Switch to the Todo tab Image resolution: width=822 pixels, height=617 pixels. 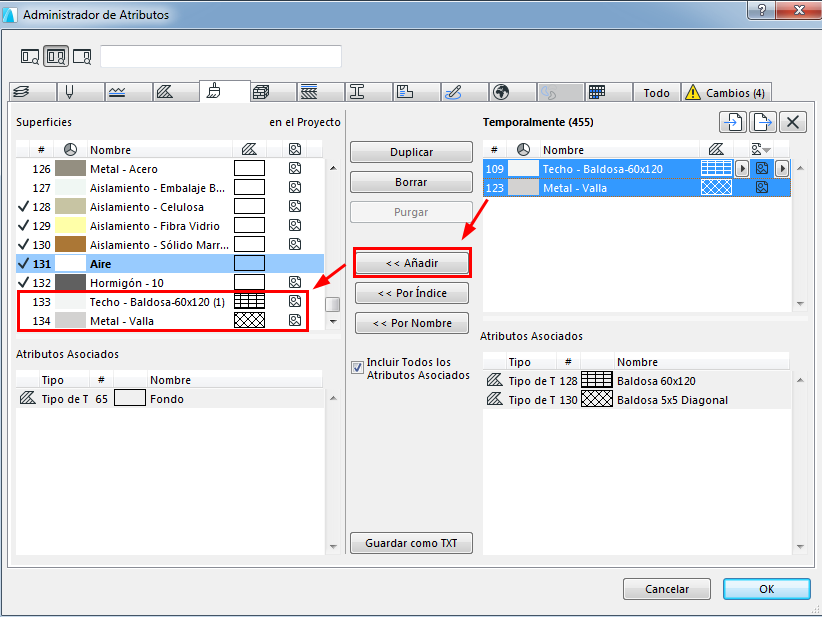pos(656,93)
